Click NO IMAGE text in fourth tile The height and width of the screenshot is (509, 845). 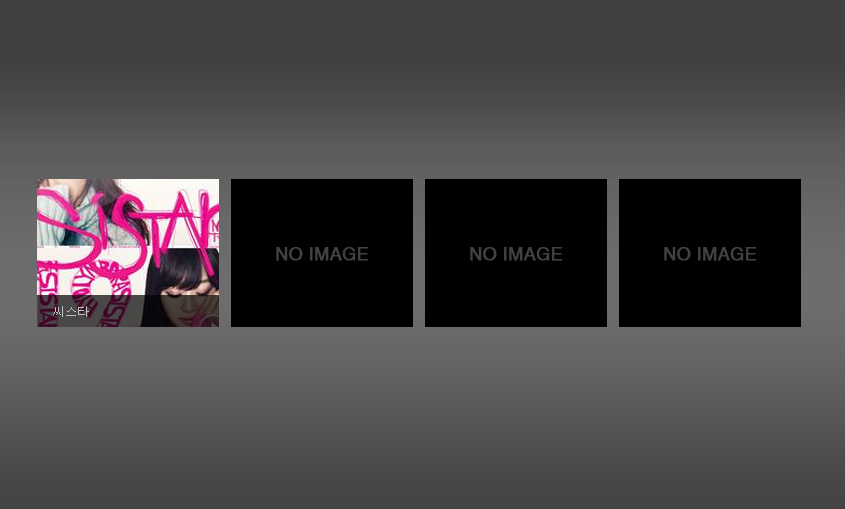710,254
